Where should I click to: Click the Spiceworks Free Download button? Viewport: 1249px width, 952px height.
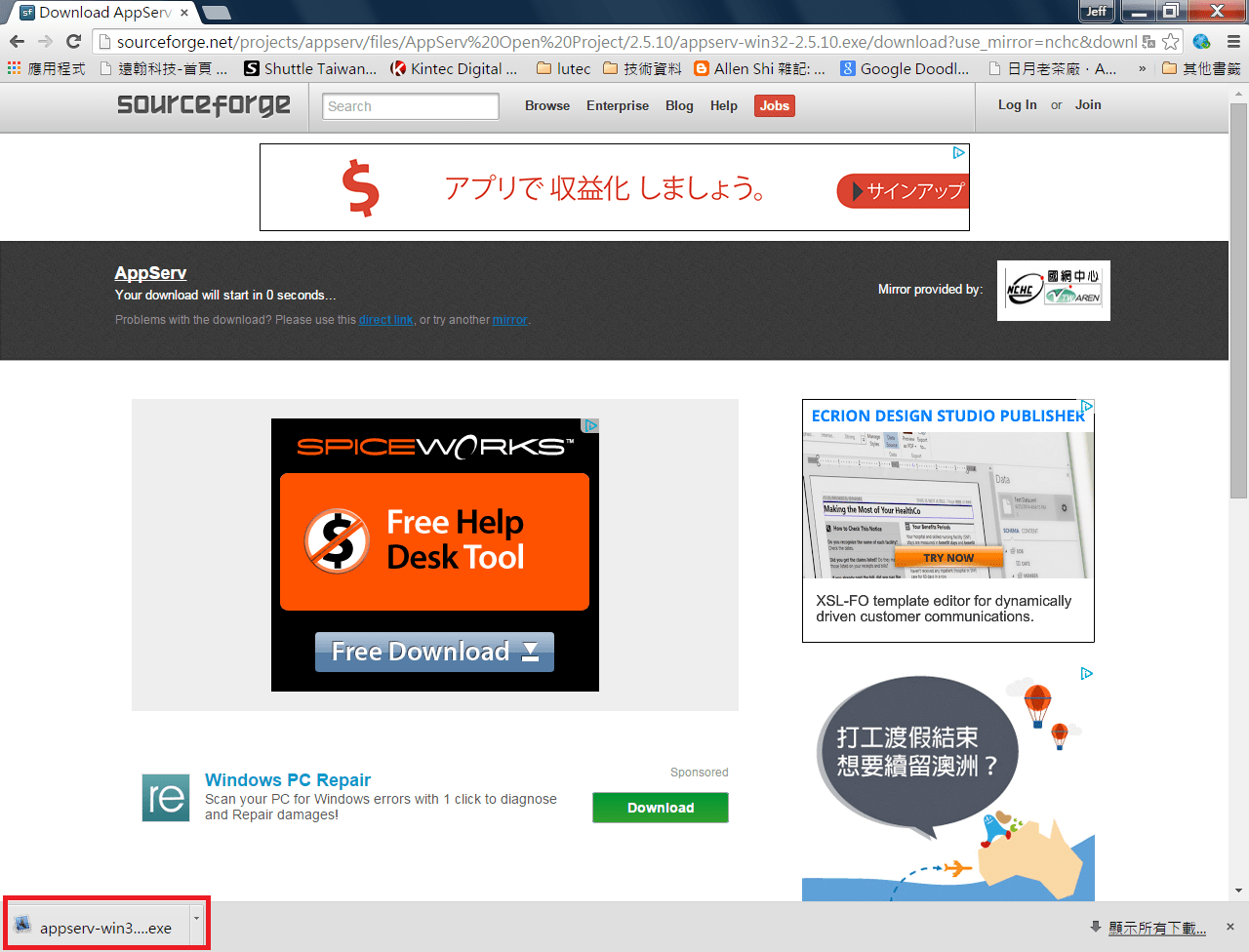(434, 652)
